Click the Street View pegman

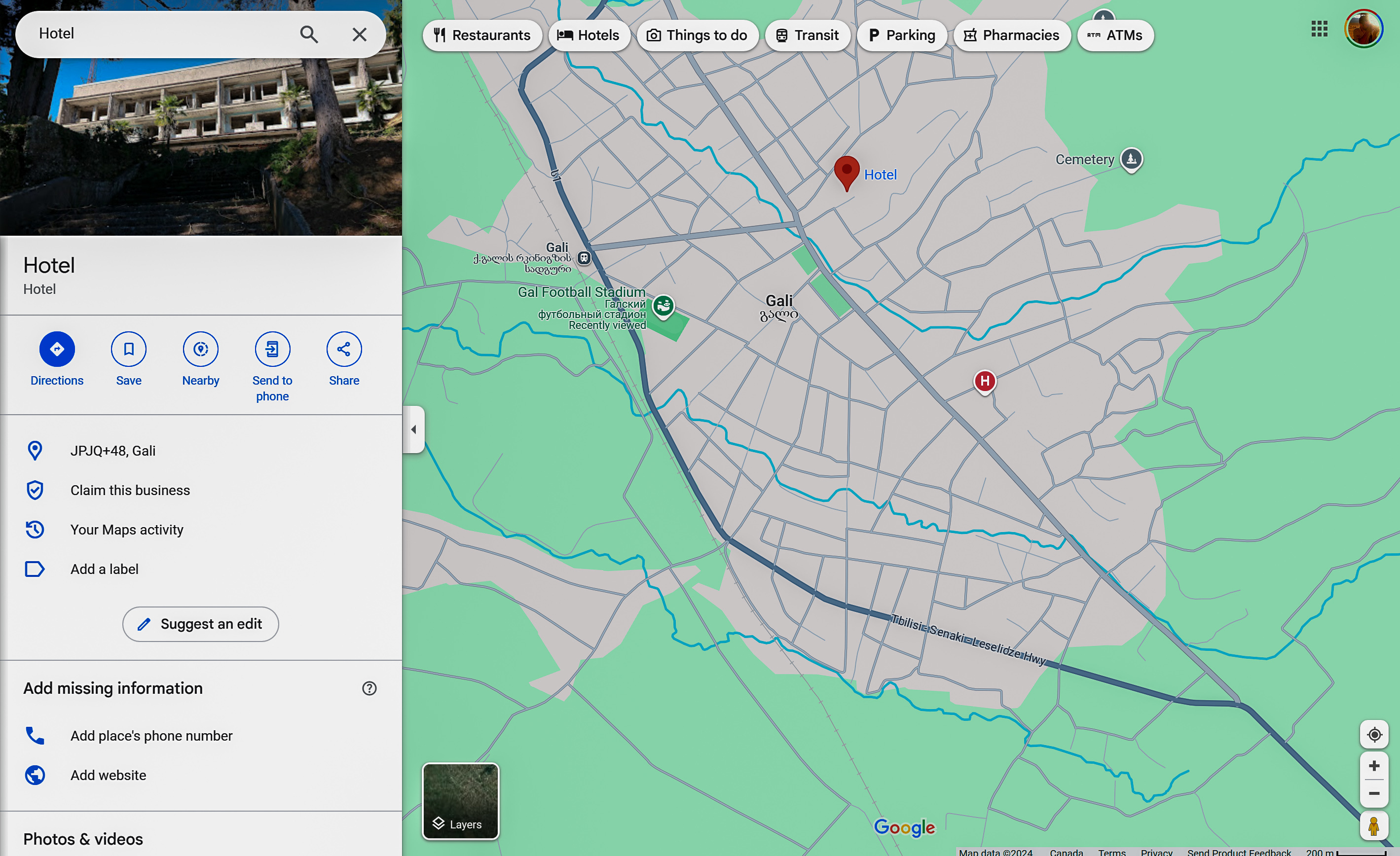pos(1374,826)
